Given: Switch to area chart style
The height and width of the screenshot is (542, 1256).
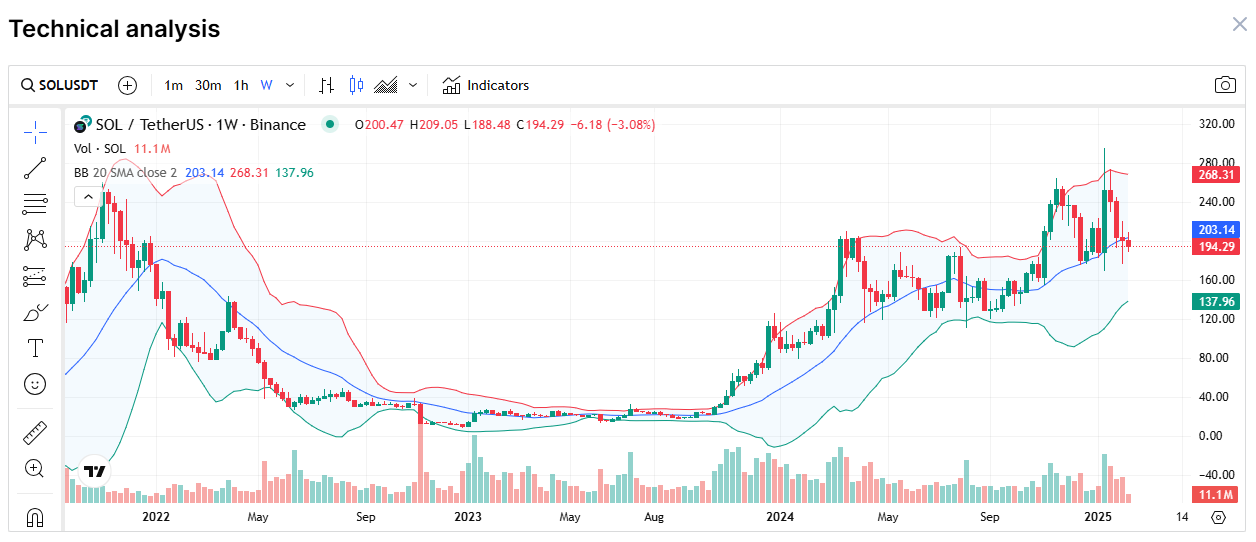Looking at the screenshot, I should pos(386,85).
